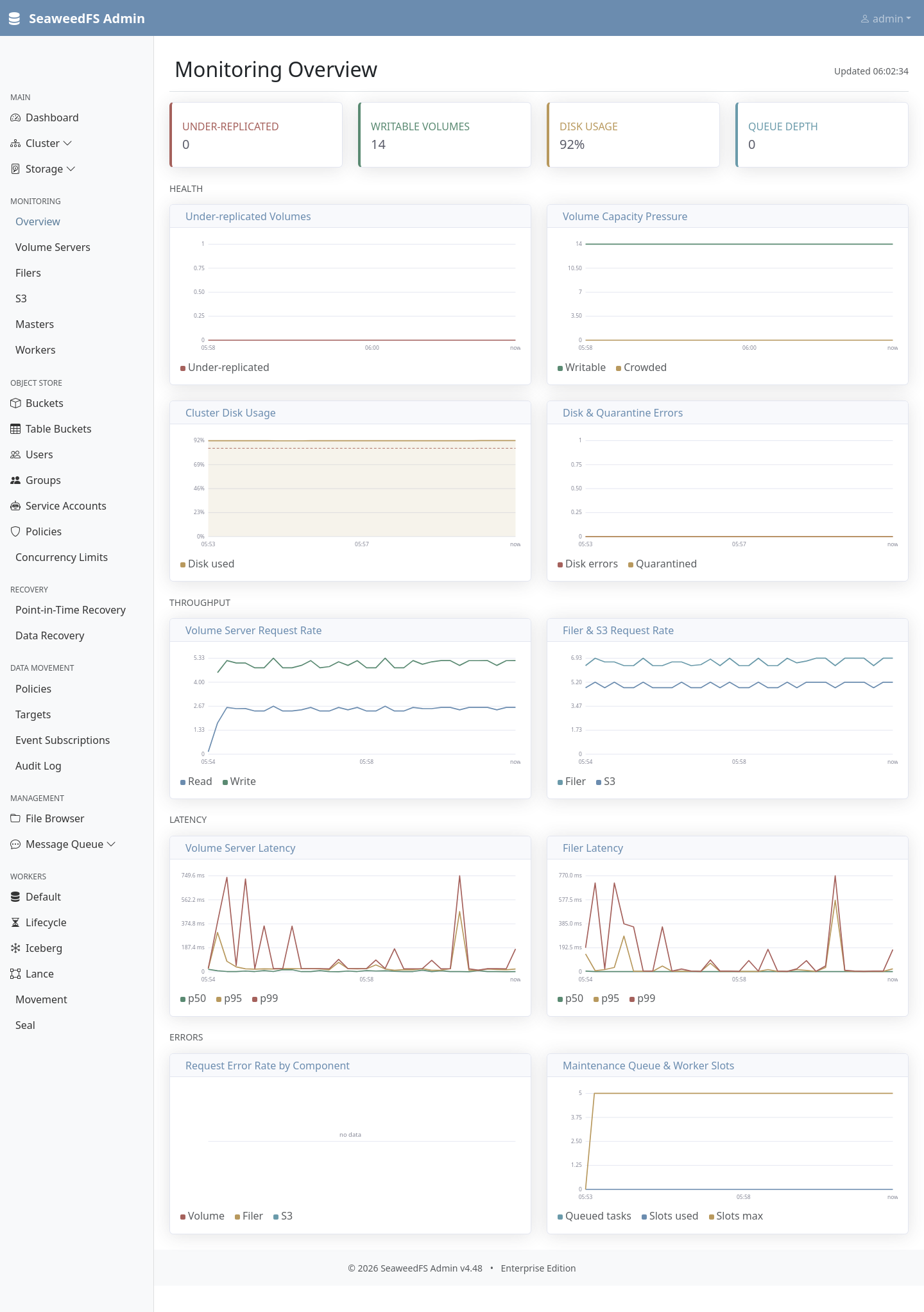The width and height of the screenshot is (924, 1312).
Task: Click the Queued tasks legend swatch
Action: (560, 1216)
